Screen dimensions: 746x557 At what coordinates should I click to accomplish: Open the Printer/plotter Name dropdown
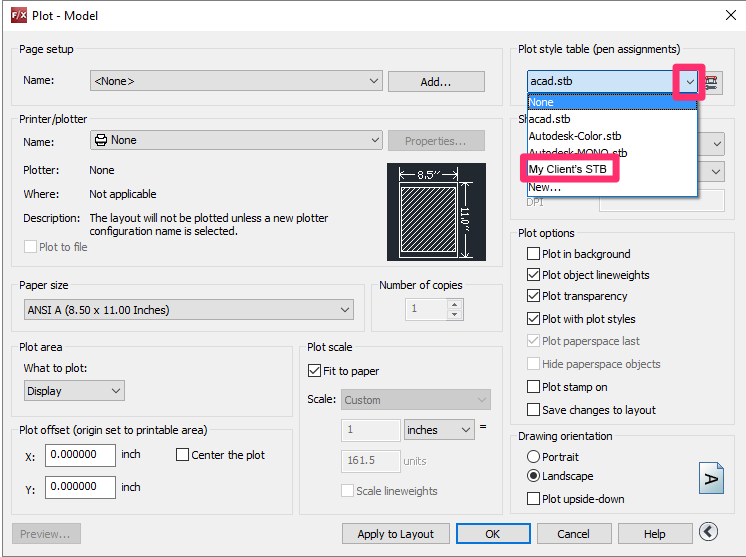point(236,140)
